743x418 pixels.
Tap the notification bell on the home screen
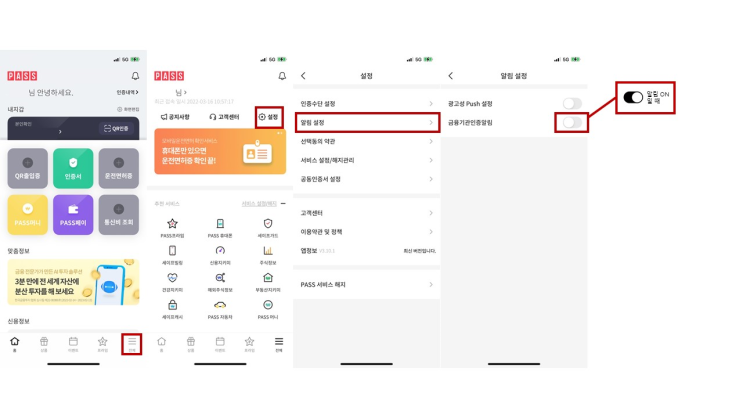tap(135, 76)
